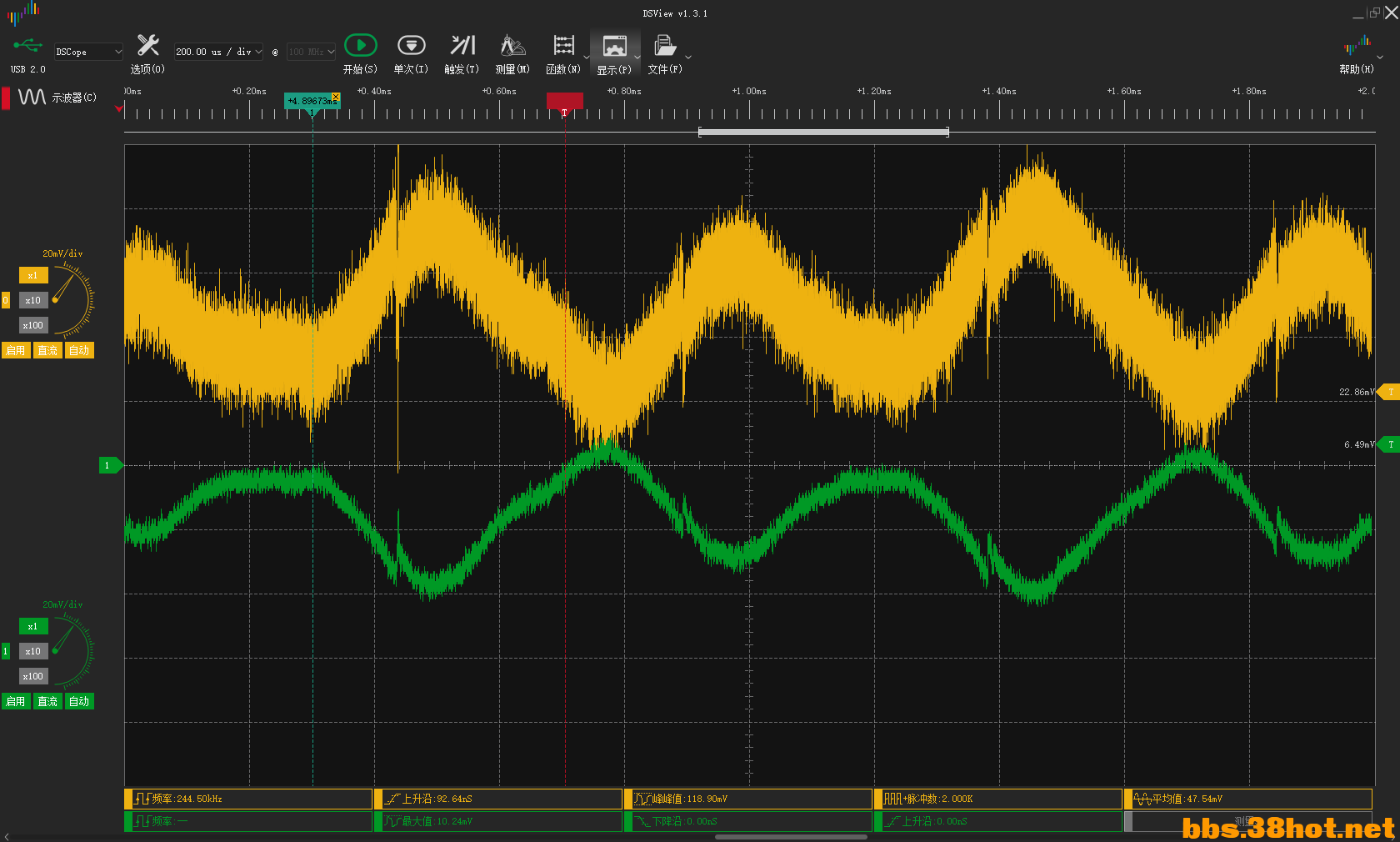Select x100 probe for yellow channel 0

click(x=33, y=325)
